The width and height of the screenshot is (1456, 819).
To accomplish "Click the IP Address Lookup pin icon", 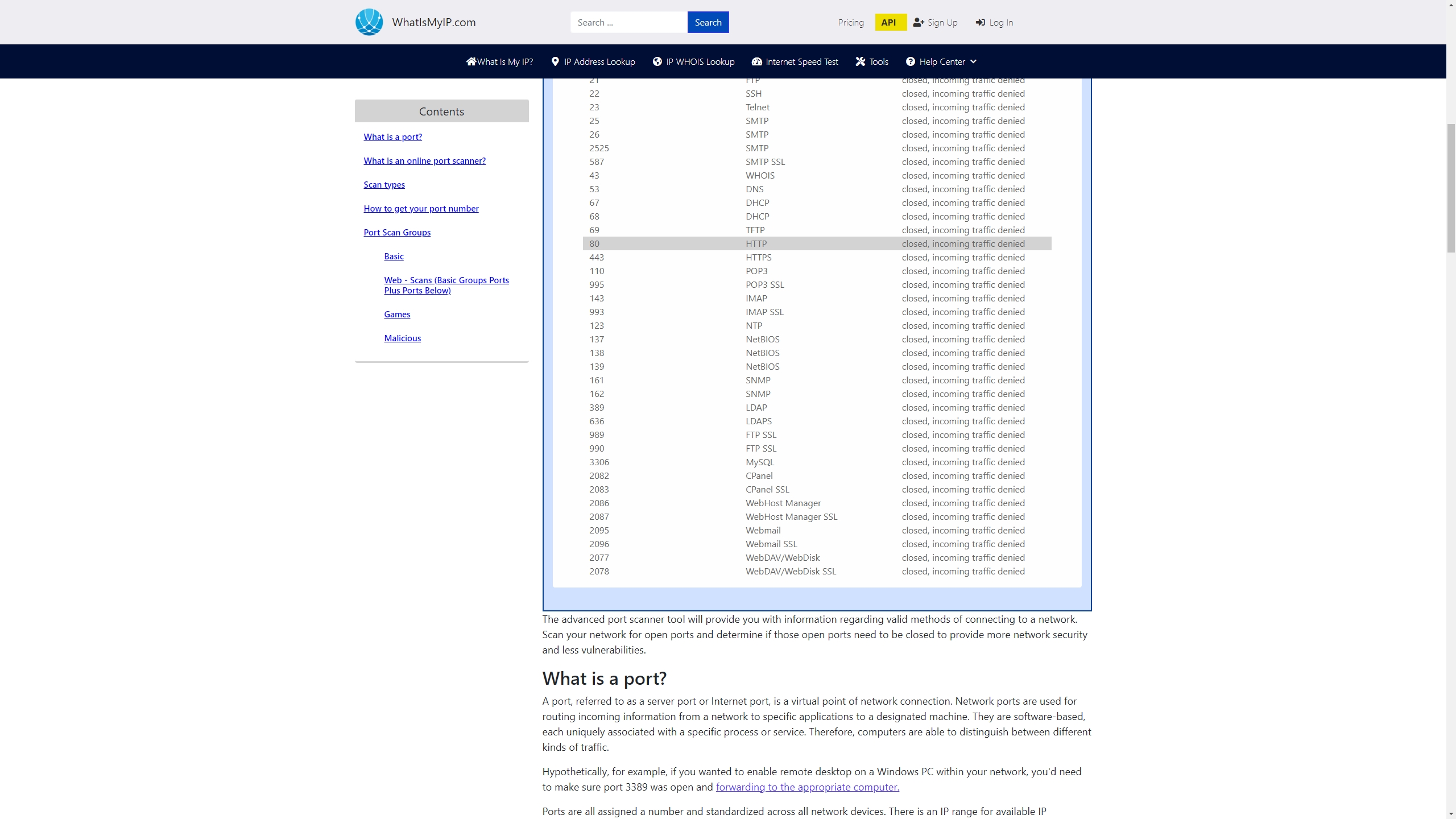I will pos(555,61).
